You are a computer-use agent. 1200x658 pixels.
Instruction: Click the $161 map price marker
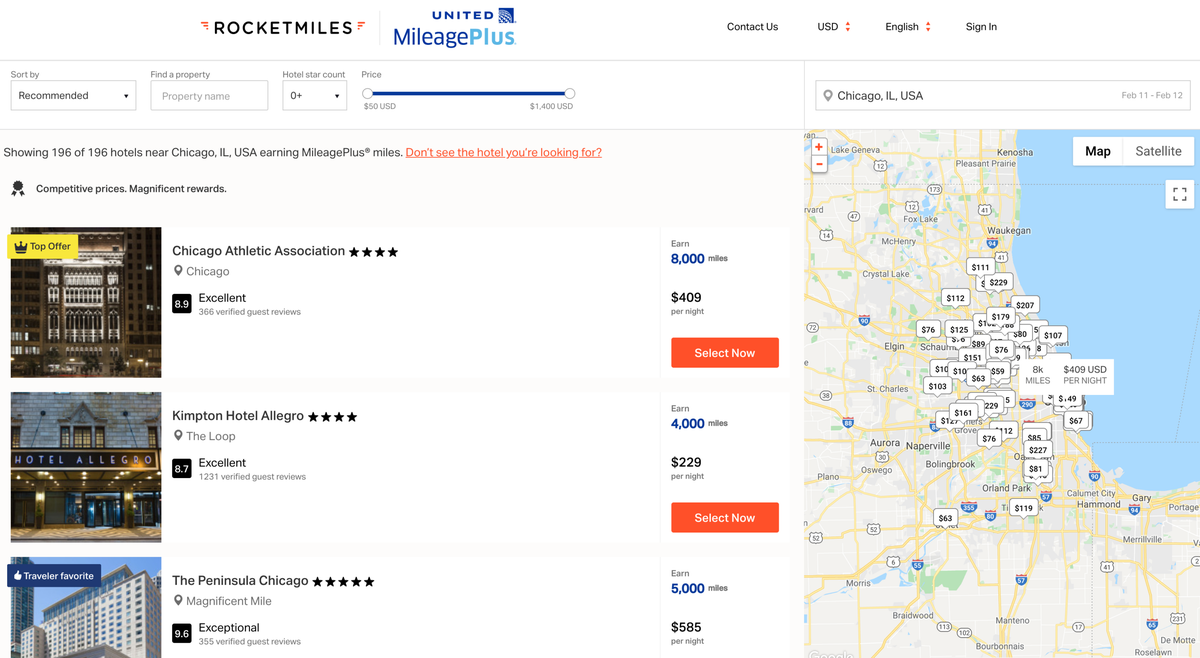[963, 412]
